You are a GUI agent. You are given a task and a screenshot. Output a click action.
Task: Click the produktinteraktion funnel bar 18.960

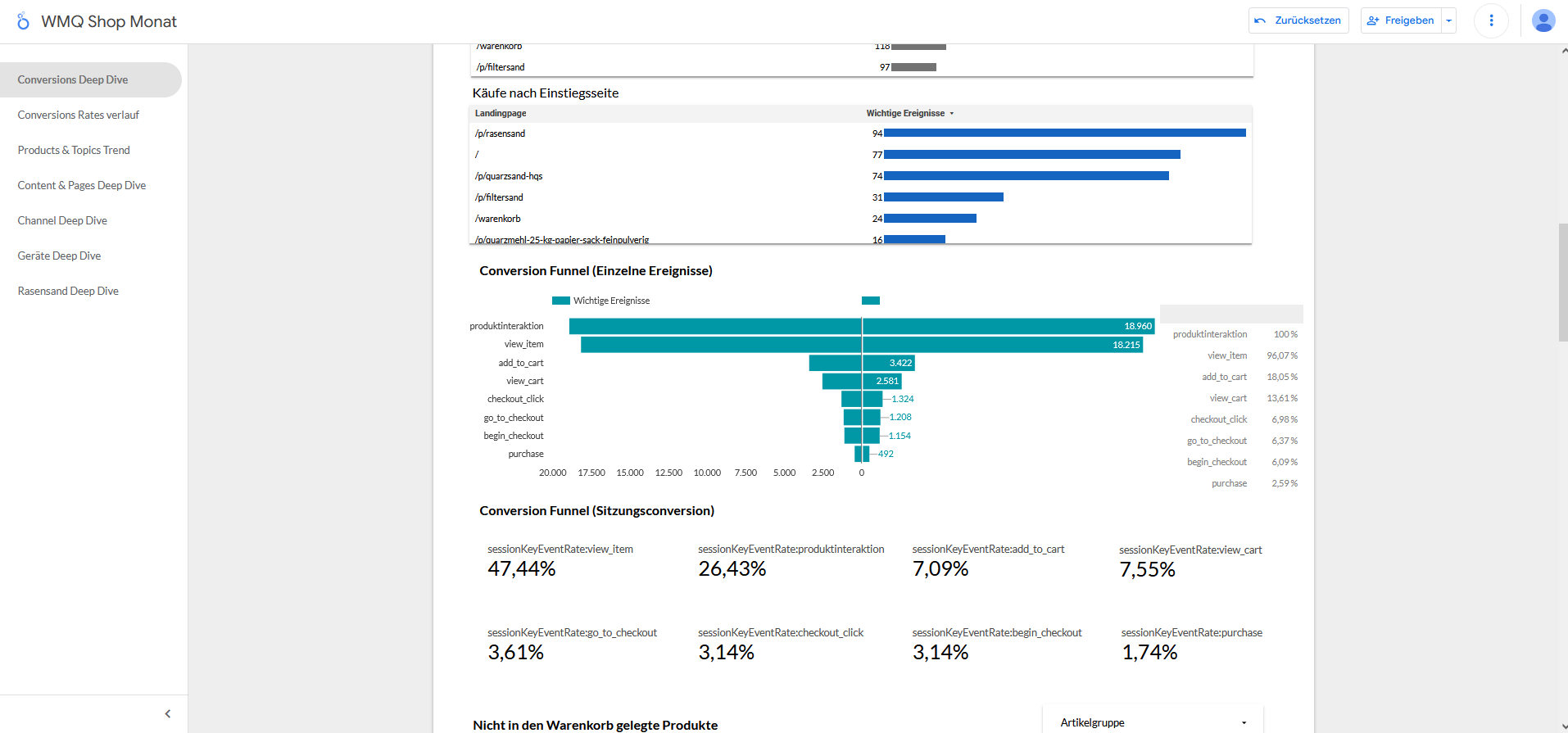pyautogui.click(x=862, y=326)
